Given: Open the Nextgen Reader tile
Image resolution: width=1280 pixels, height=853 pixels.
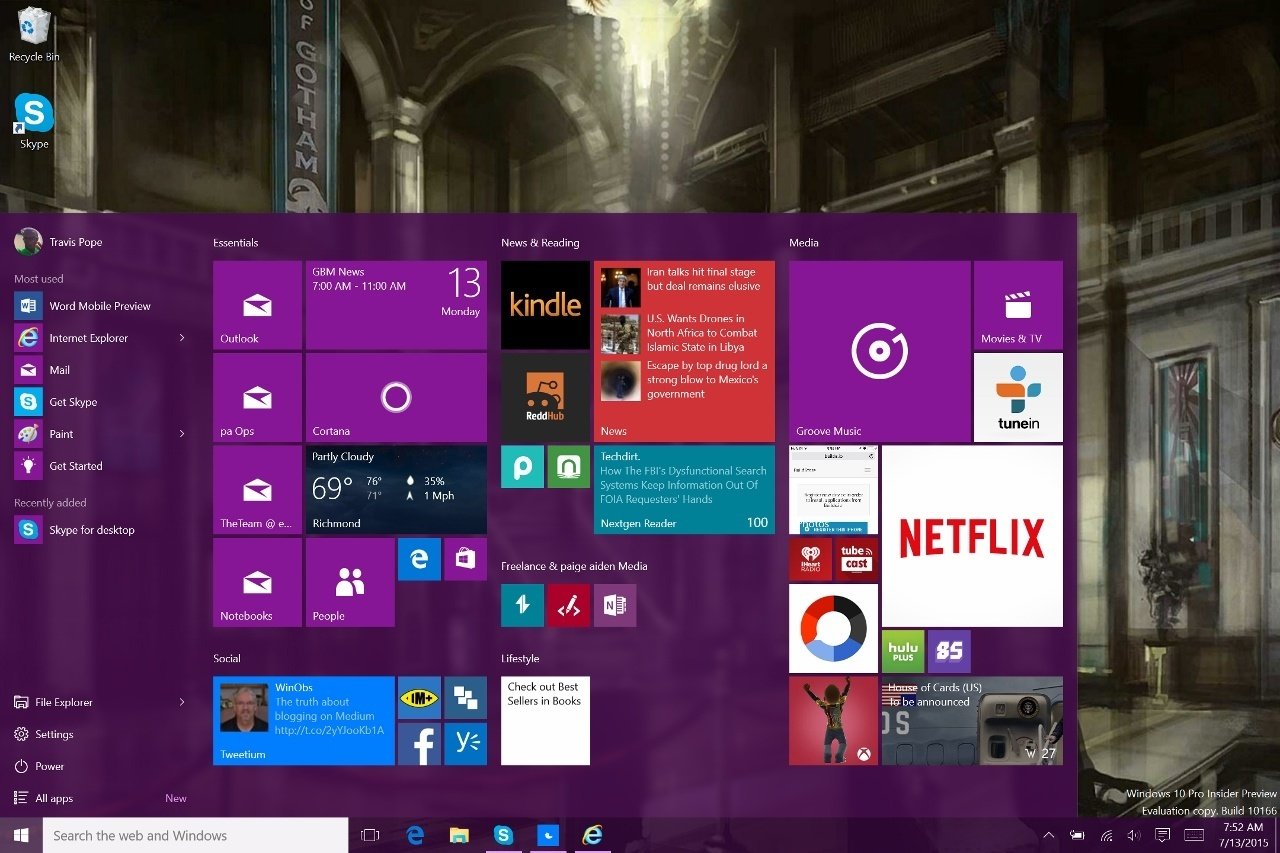Looking at the screenshot, I should pos(684,490).
